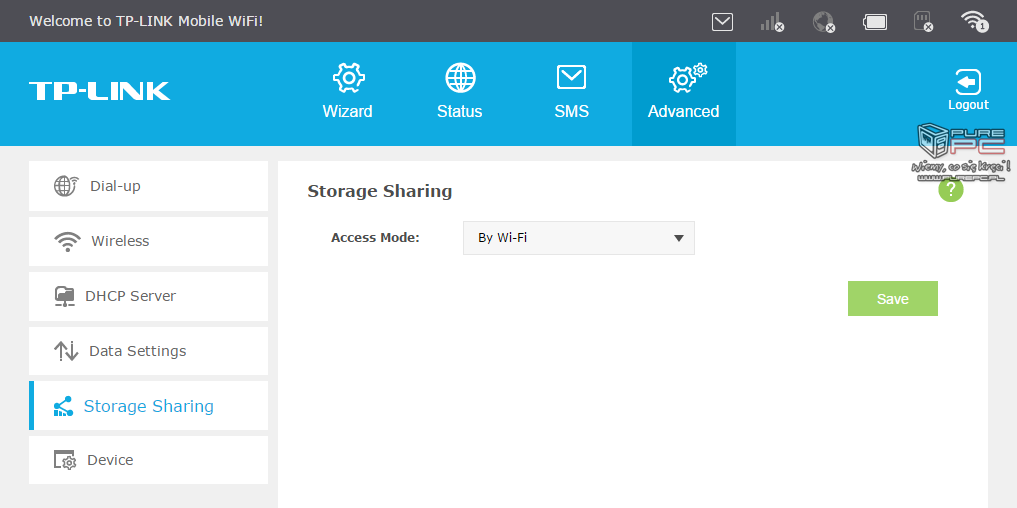1017x508 pixels.
Task: Open Wireless settings in sidebar
Action: coord(148,241)
